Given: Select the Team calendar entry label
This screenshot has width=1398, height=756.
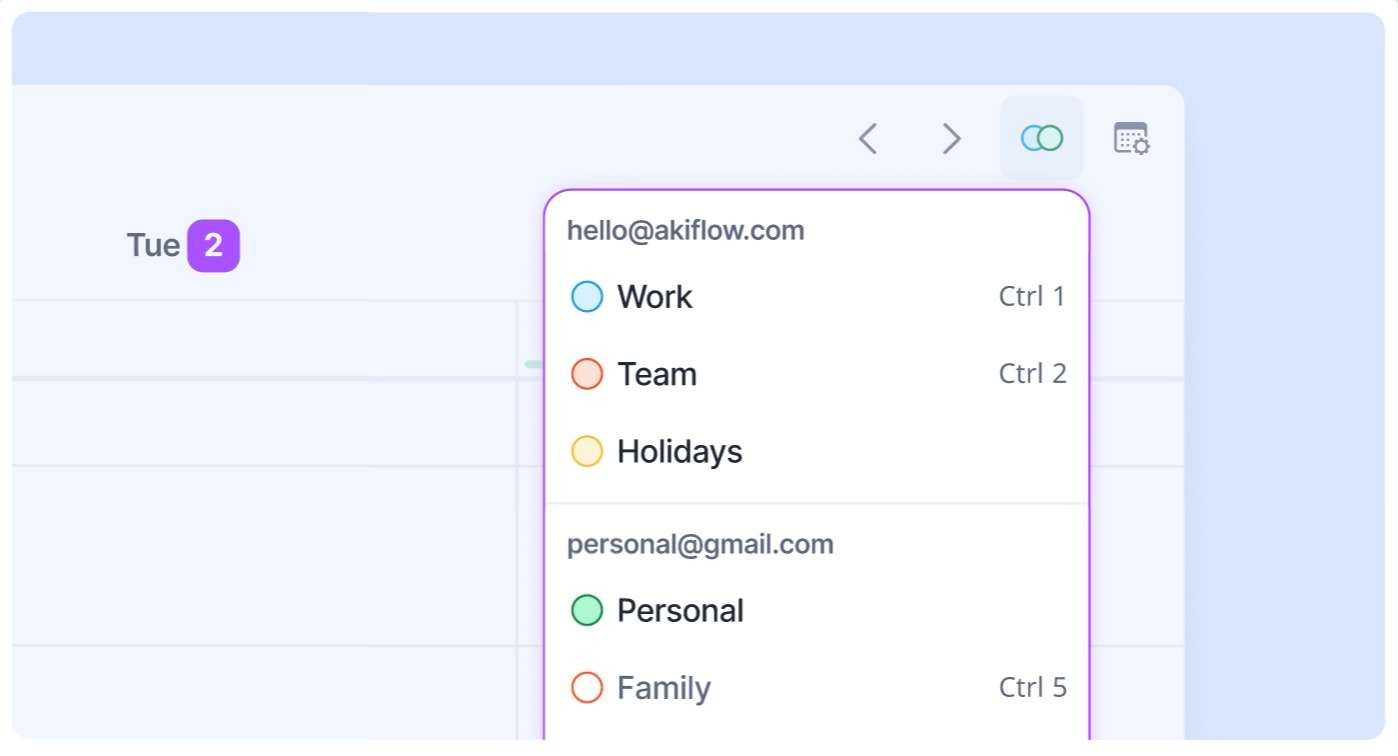Looking at the screenshot, I should (656, 374).
